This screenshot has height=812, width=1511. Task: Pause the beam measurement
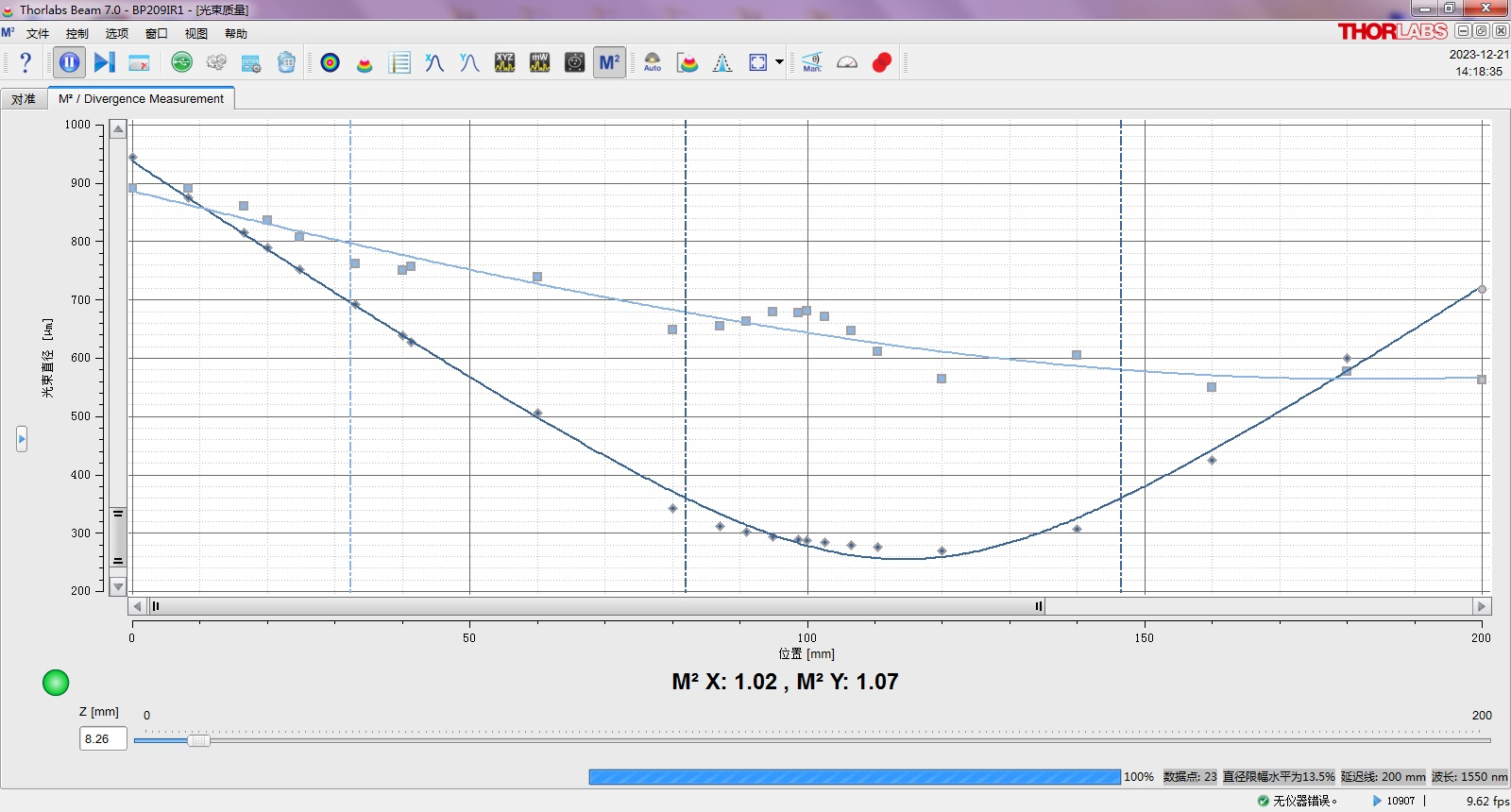[70, 62]
